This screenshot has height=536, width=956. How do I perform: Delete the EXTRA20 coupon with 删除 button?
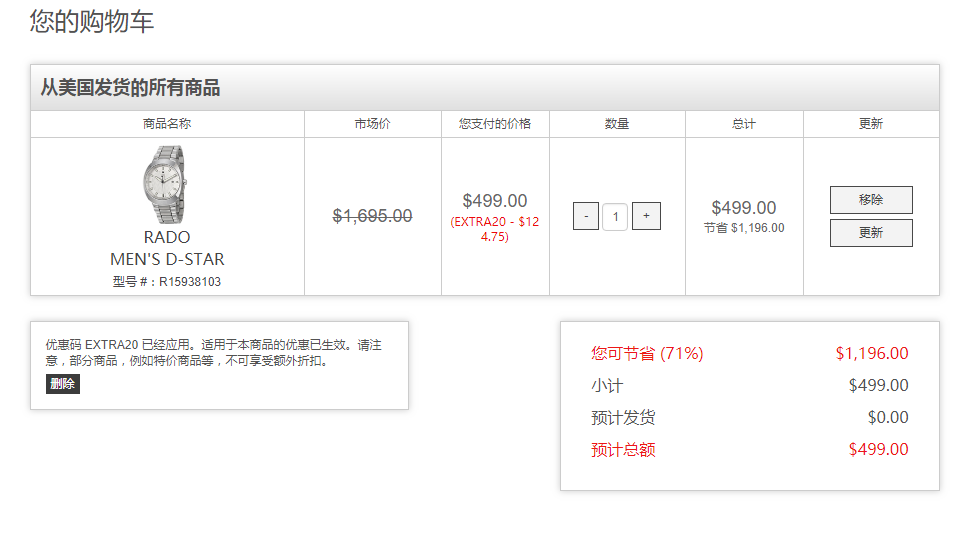(63, 384)
